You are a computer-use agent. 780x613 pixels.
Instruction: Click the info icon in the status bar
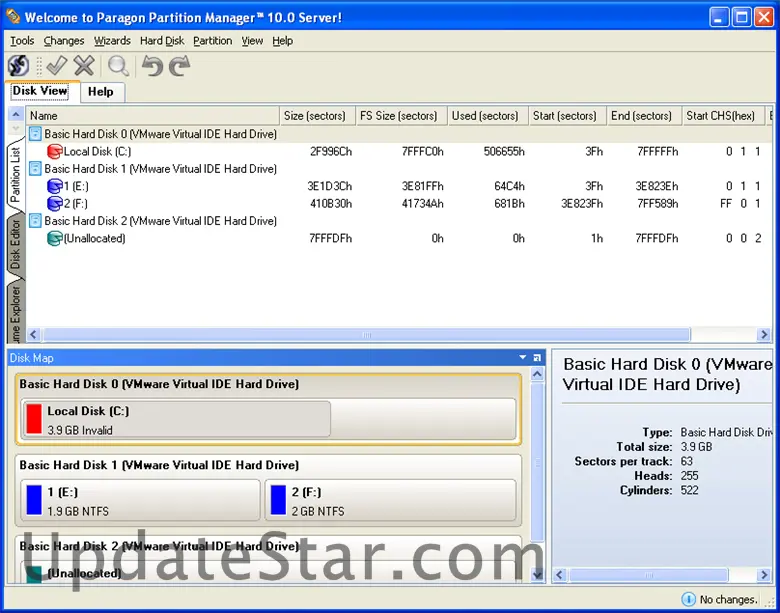click(687, 599)
